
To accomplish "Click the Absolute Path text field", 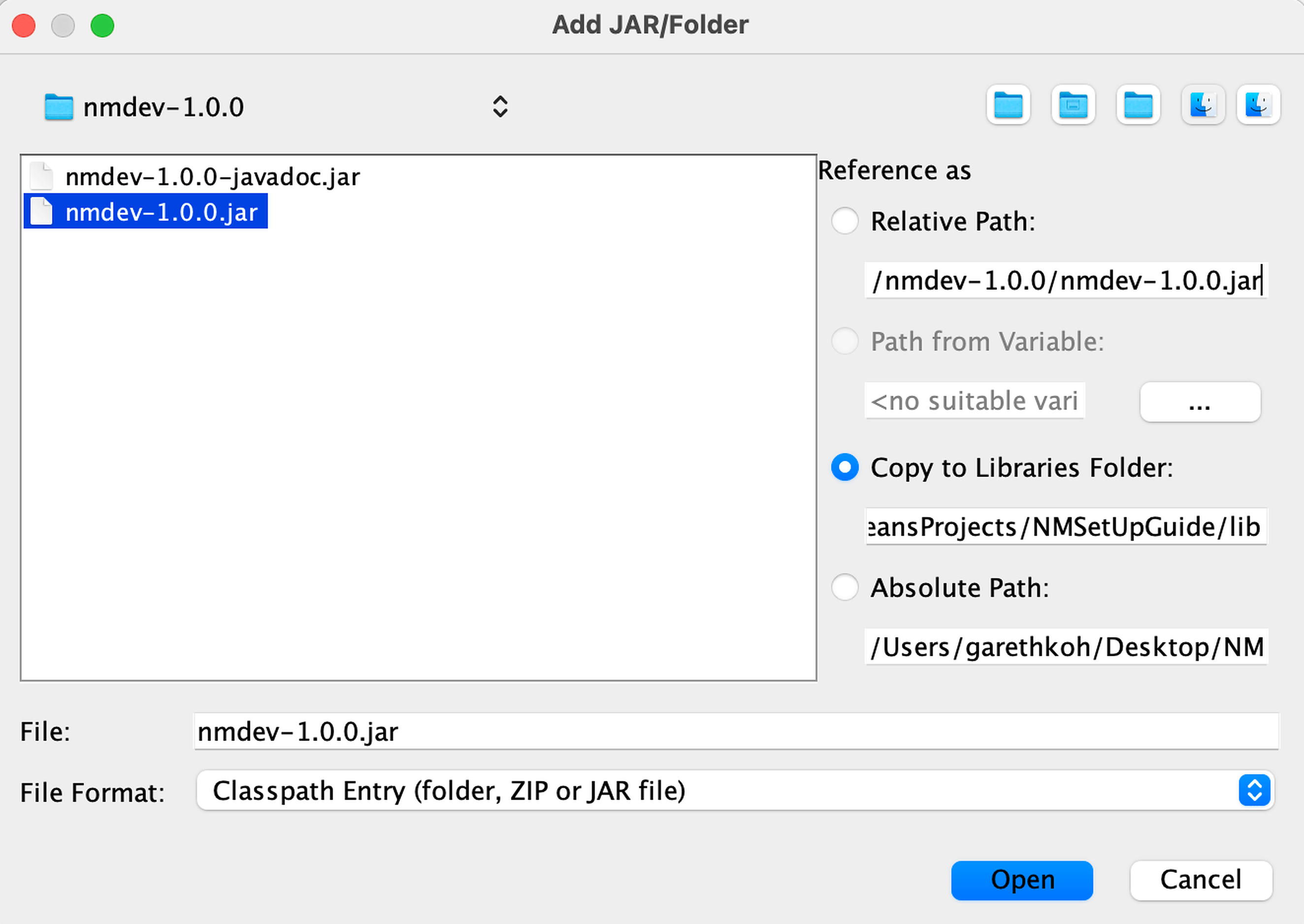I will 1066,646.
